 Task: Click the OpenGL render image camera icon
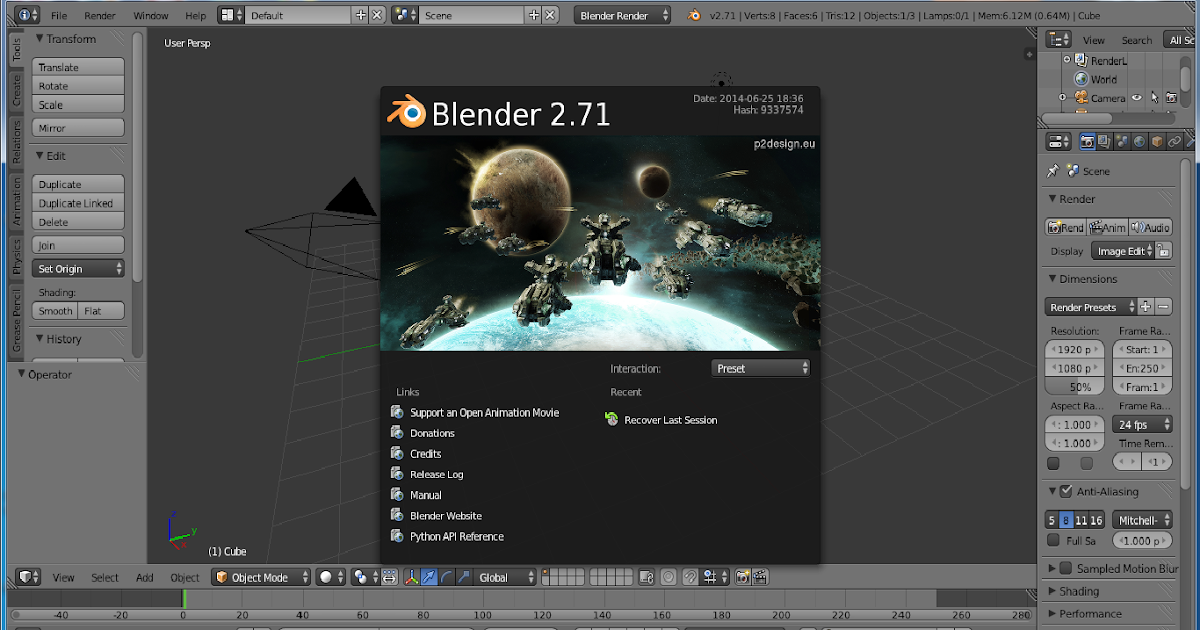coord(743,577)
